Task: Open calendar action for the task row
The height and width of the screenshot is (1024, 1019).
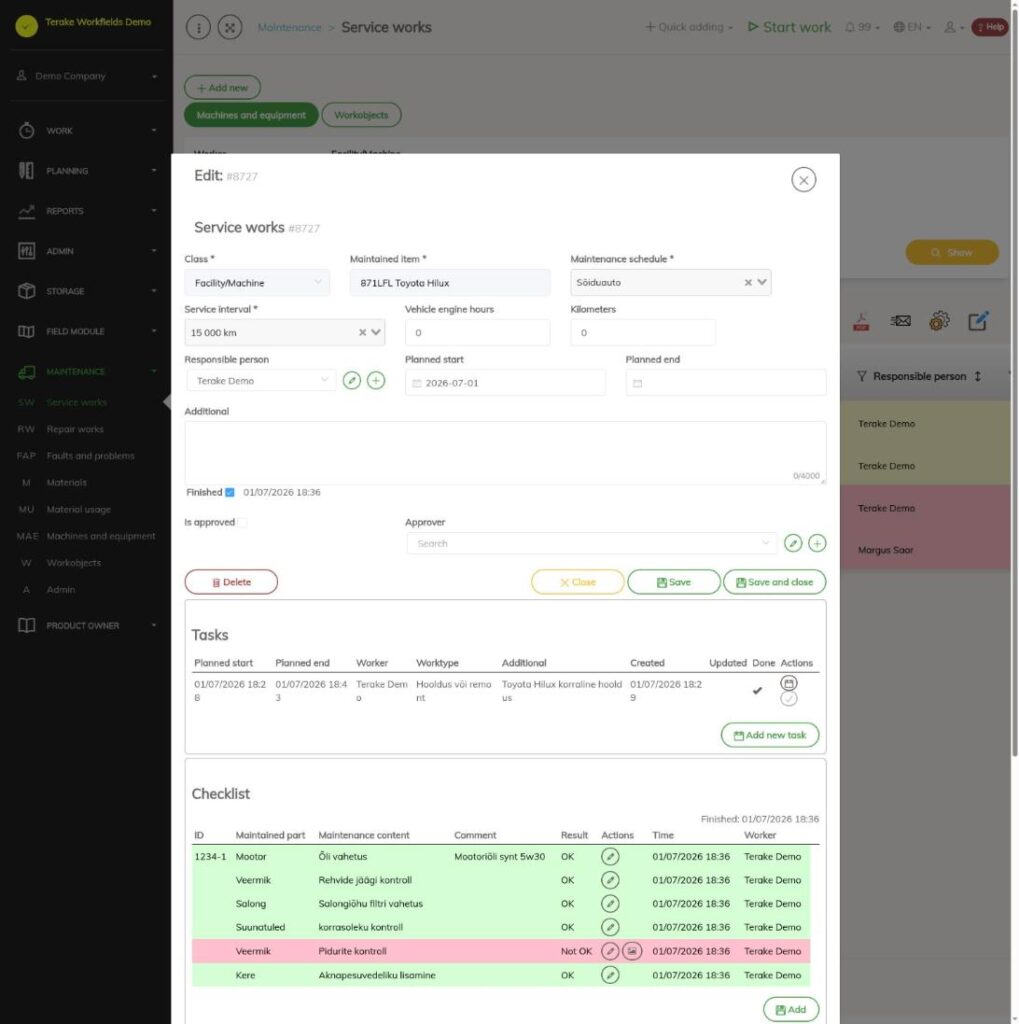Action: (788, 683)
